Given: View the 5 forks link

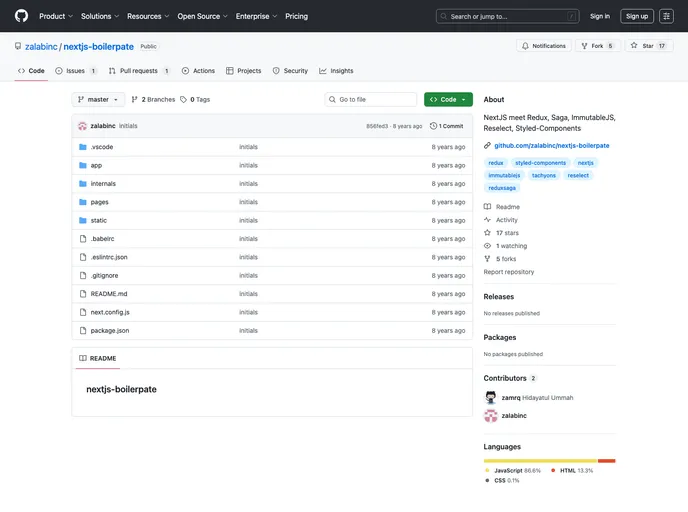Looking at the screenshot, I should (x=500, y=259).
